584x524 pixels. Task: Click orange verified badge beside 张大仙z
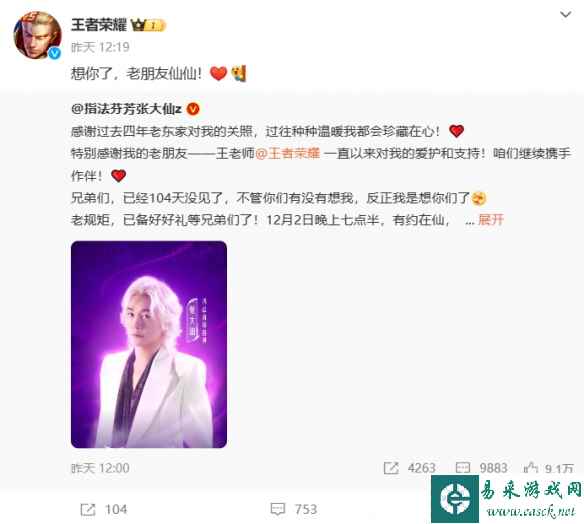[x=193, y=109]
